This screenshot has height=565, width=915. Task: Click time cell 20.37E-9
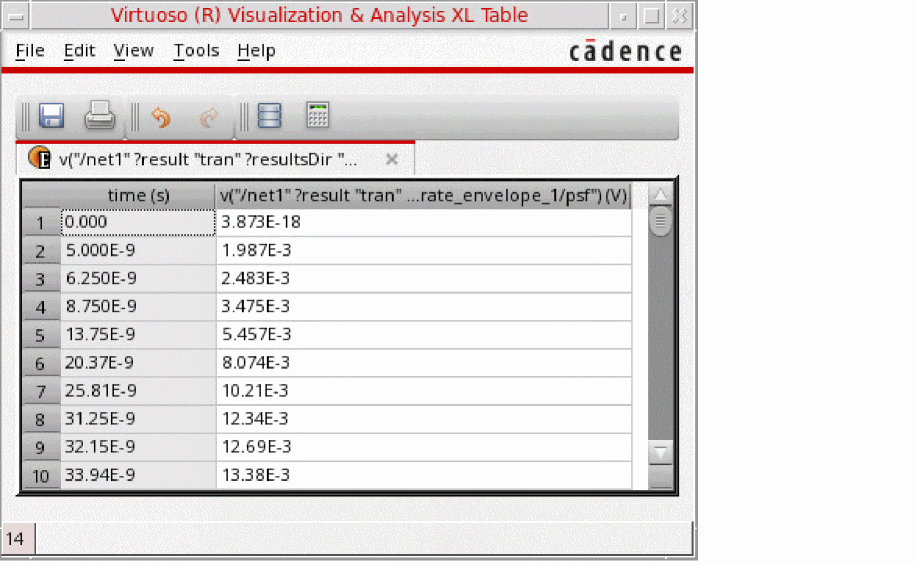[x=138, y=363]
